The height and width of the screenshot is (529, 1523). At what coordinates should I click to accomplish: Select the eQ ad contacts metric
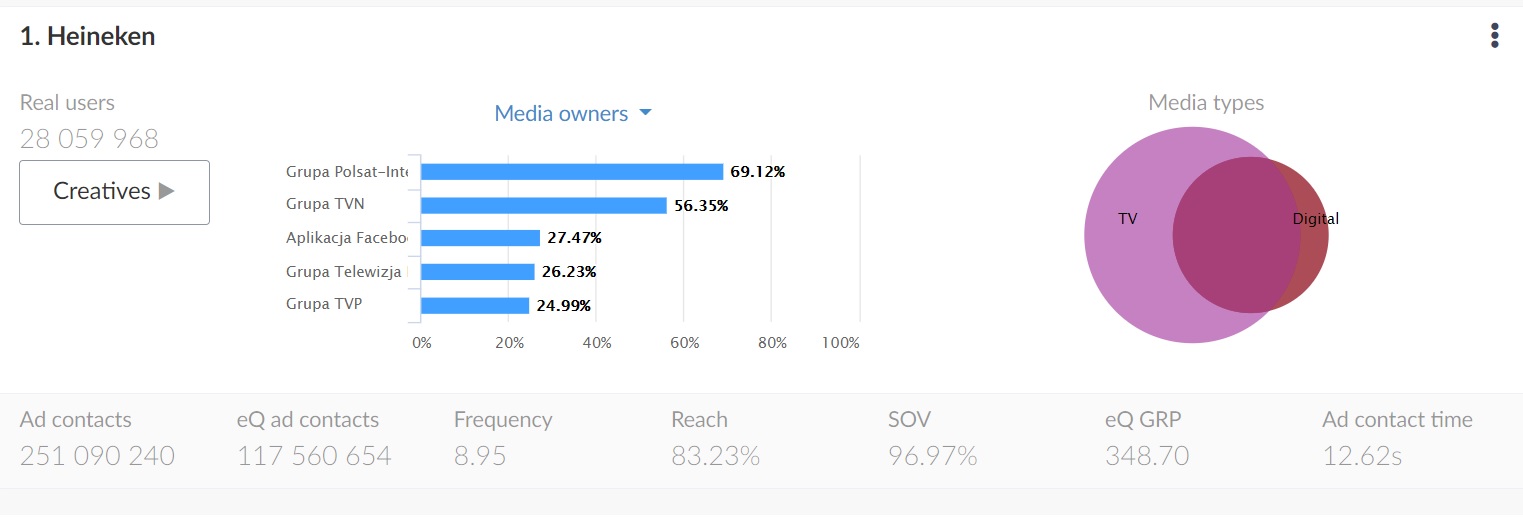click(x=314, y=438)
